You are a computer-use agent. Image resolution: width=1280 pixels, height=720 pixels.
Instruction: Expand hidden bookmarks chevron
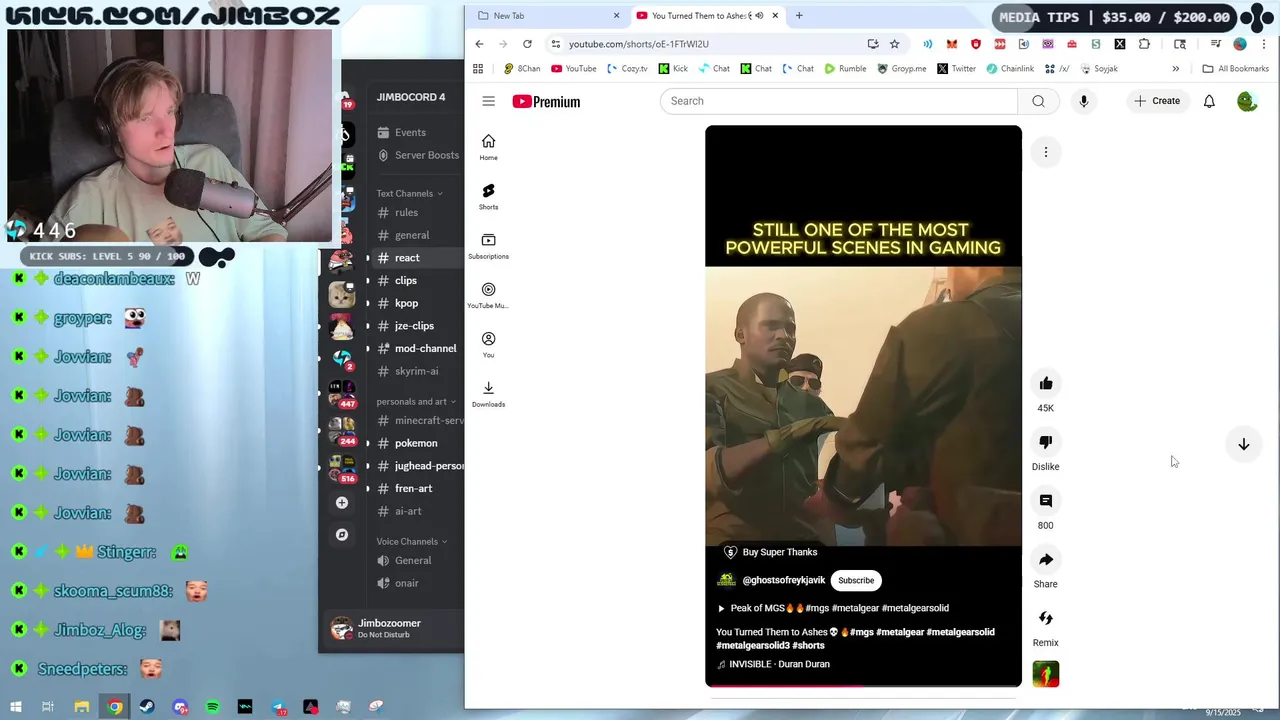tap(1175, 69)
